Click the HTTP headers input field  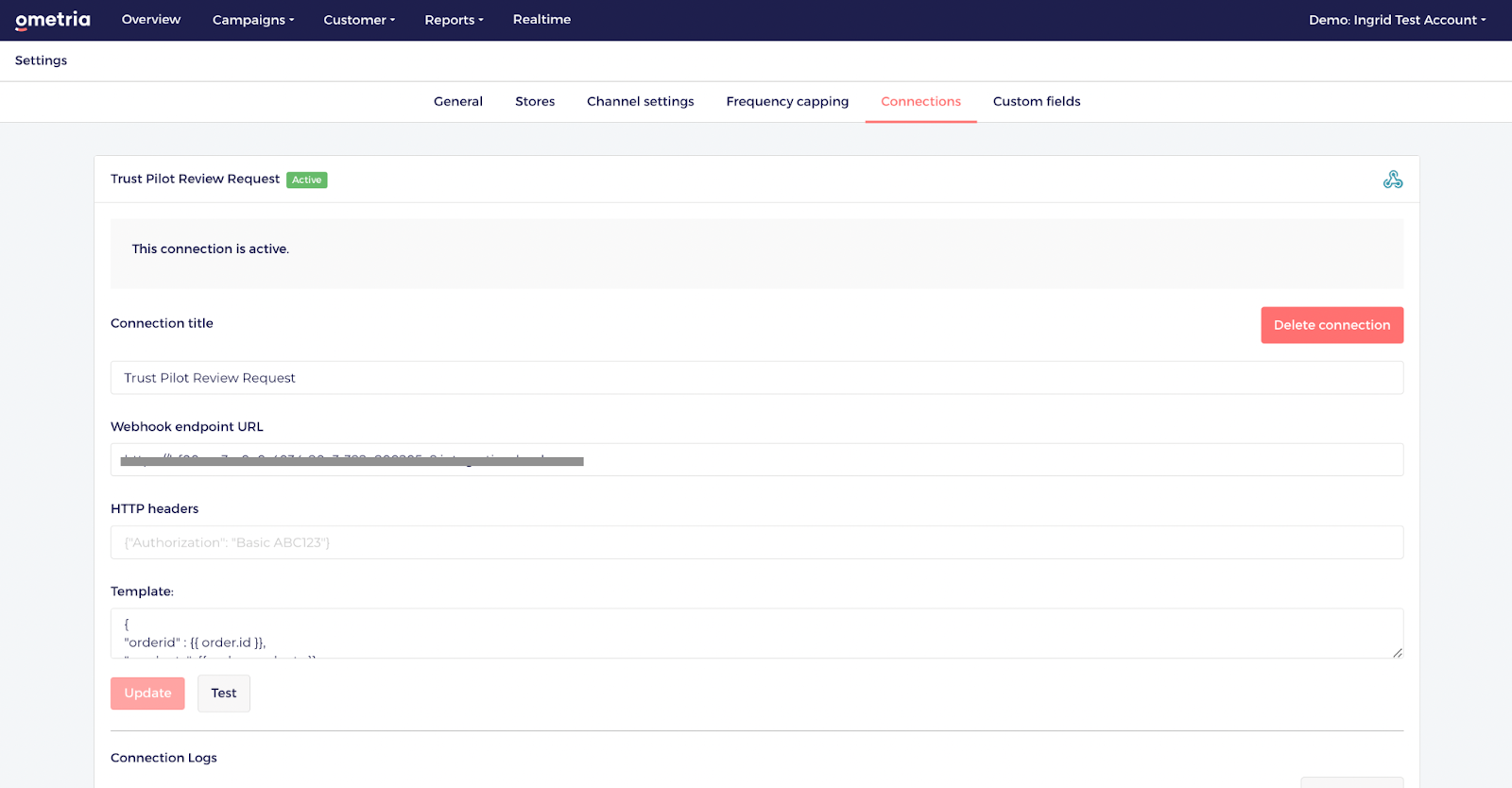[x=756, y=542]
